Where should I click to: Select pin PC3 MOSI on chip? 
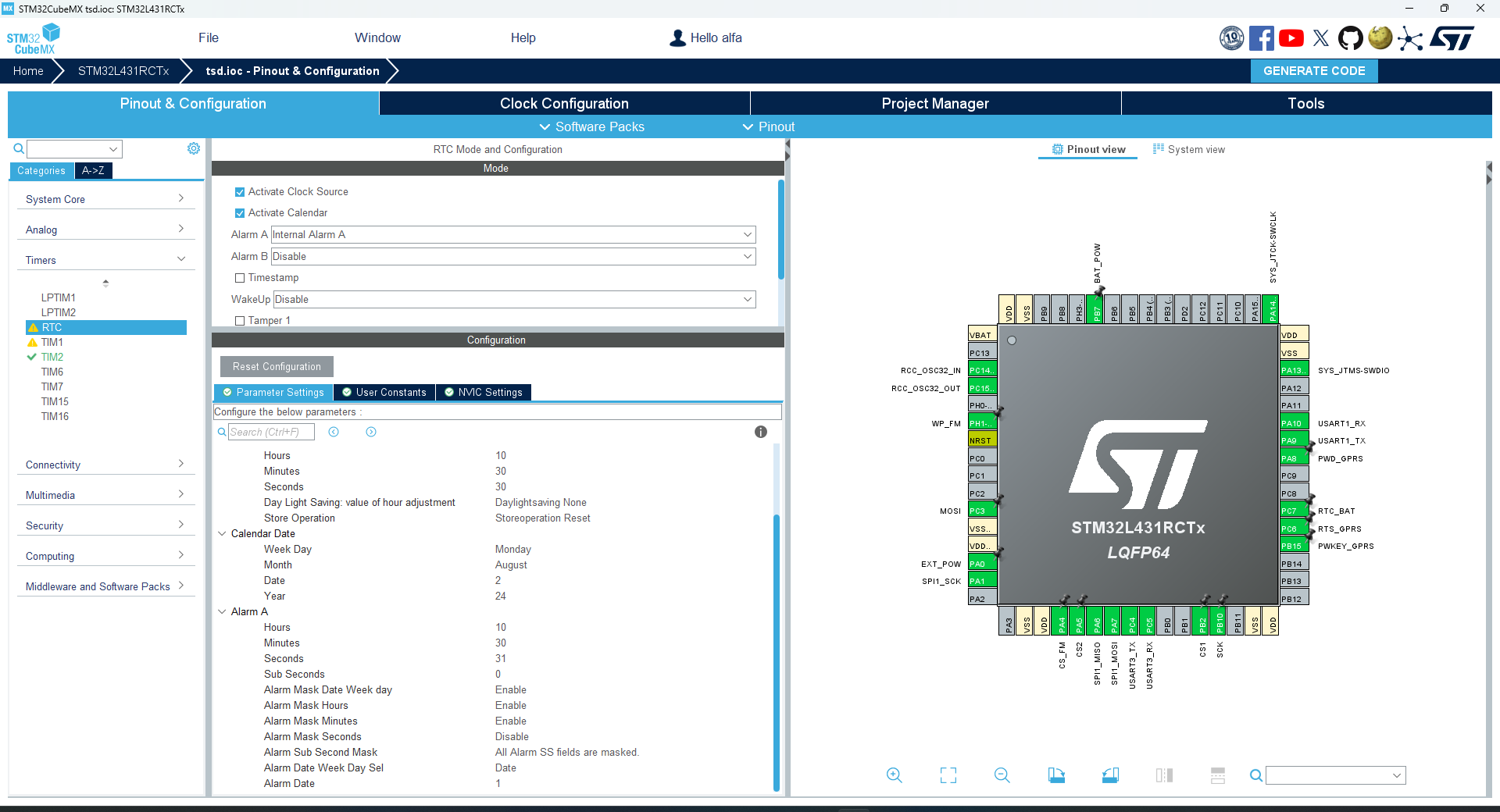tap(983, 511)
